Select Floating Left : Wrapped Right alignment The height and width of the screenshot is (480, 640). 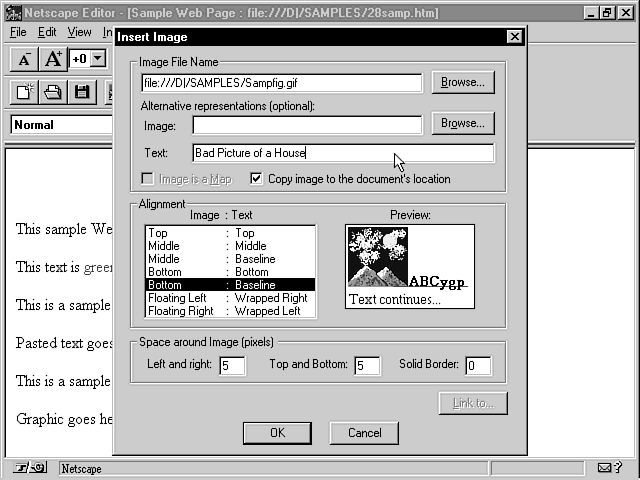tap(229, 298)
